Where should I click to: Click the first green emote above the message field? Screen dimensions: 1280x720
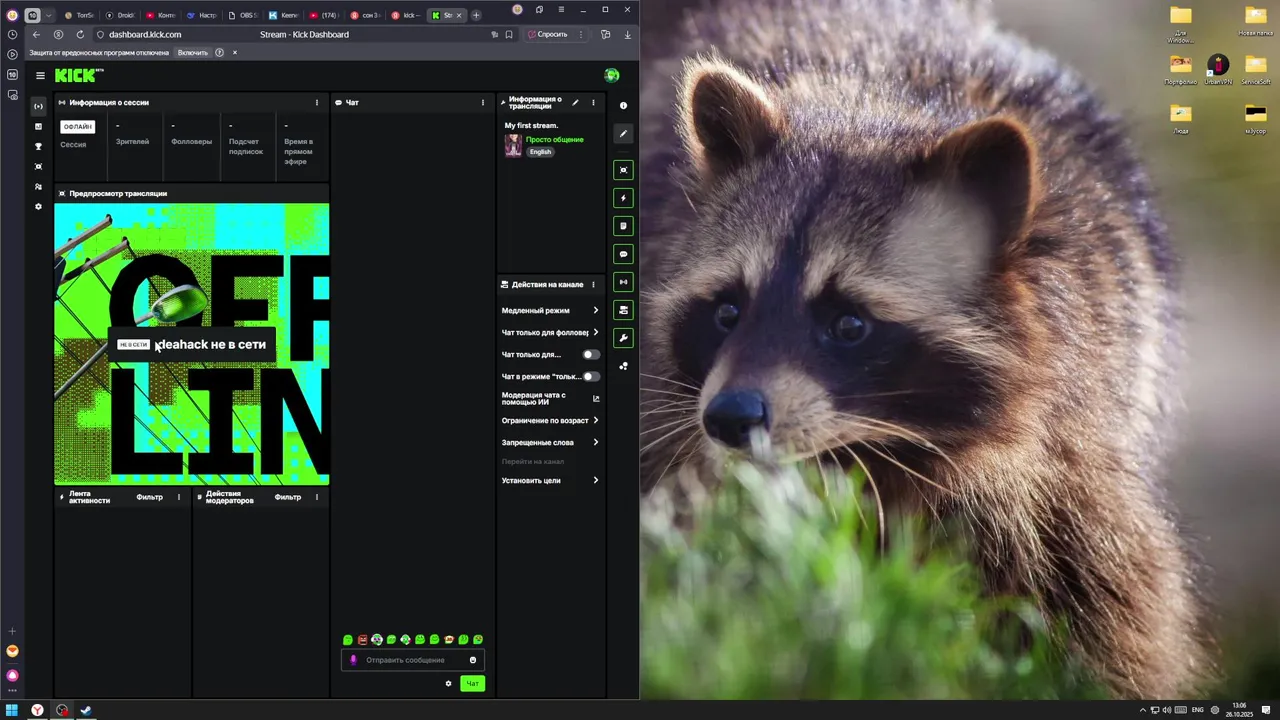[348, 640]
